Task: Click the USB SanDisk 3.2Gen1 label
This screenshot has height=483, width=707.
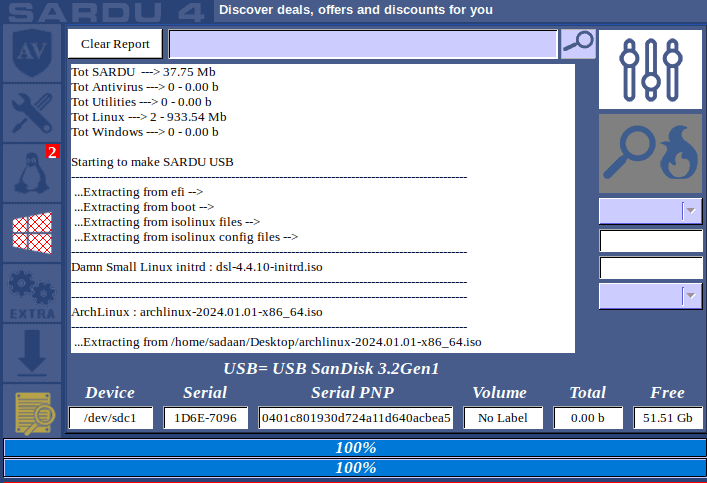Action: 331,368
